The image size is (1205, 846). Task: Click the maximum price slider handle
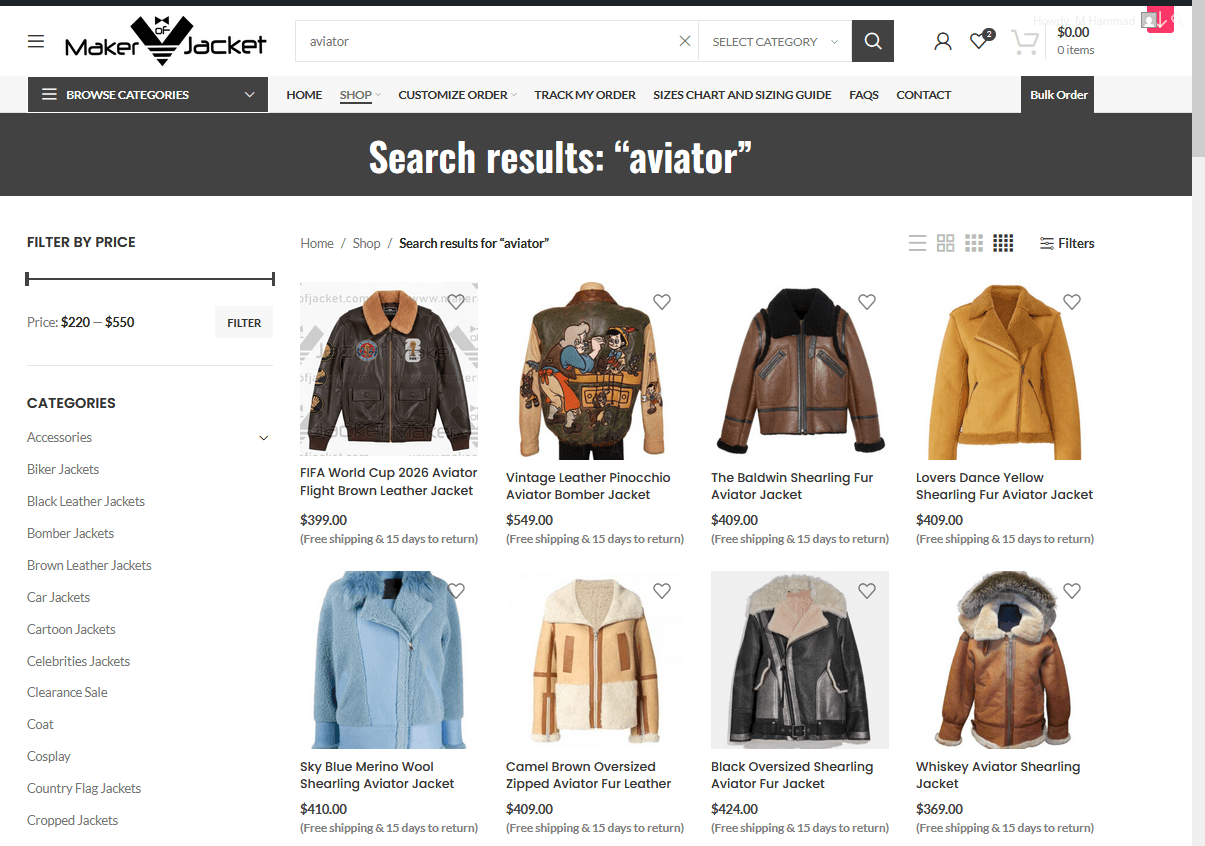pyautogui.click(x=272, y=279)
